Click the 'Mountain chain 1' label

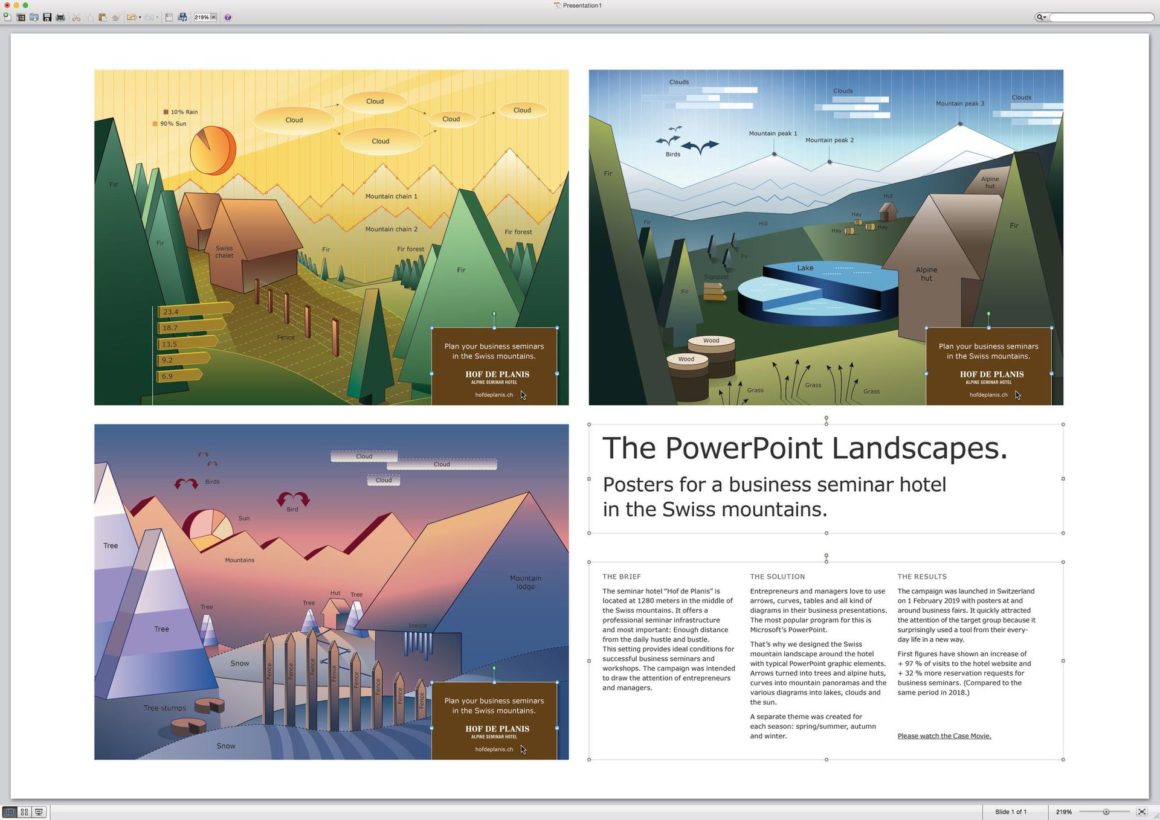[x=391, y=196]
